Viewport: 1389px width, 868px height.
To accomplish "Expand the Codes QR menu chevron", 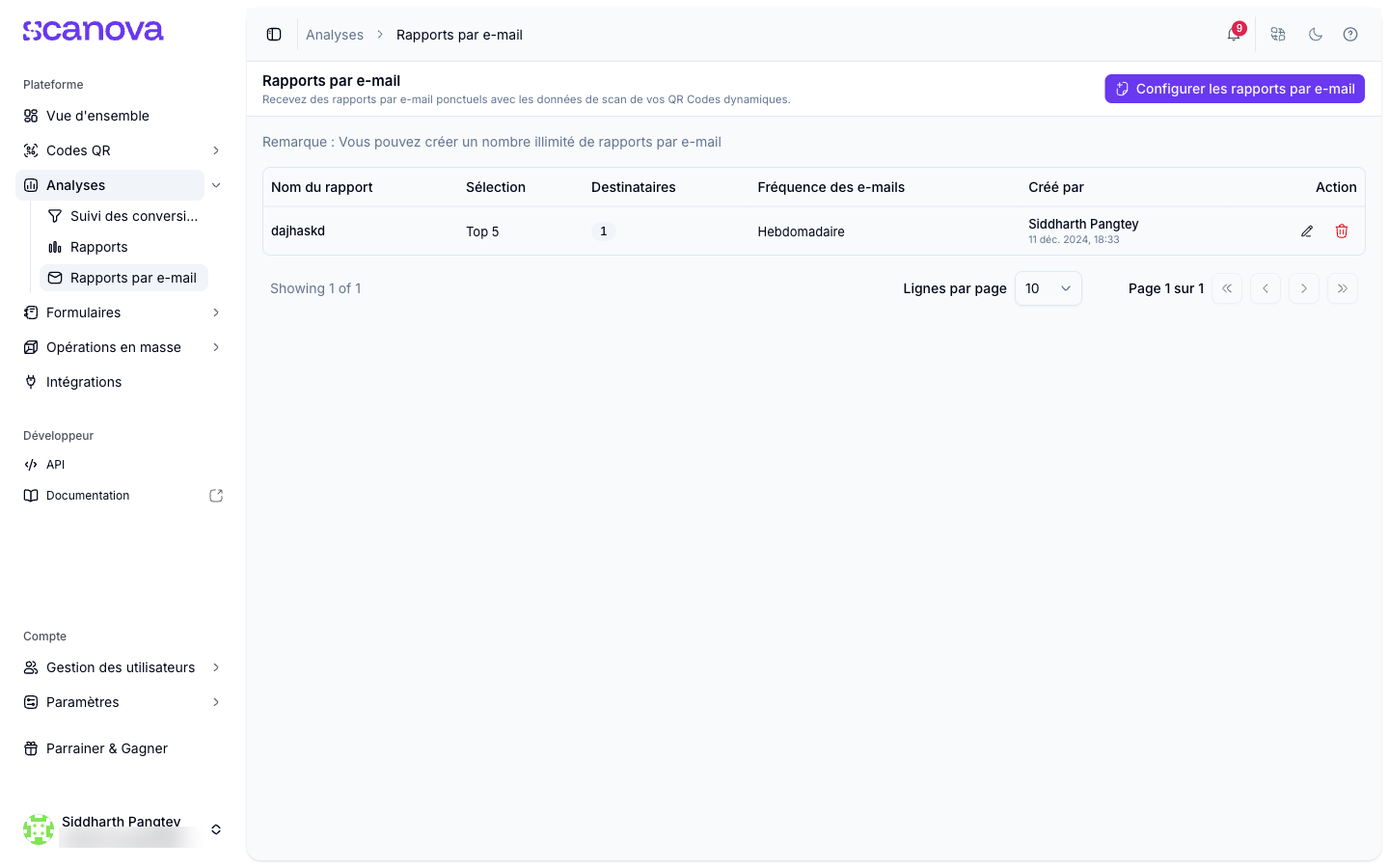I will [216, 150].
